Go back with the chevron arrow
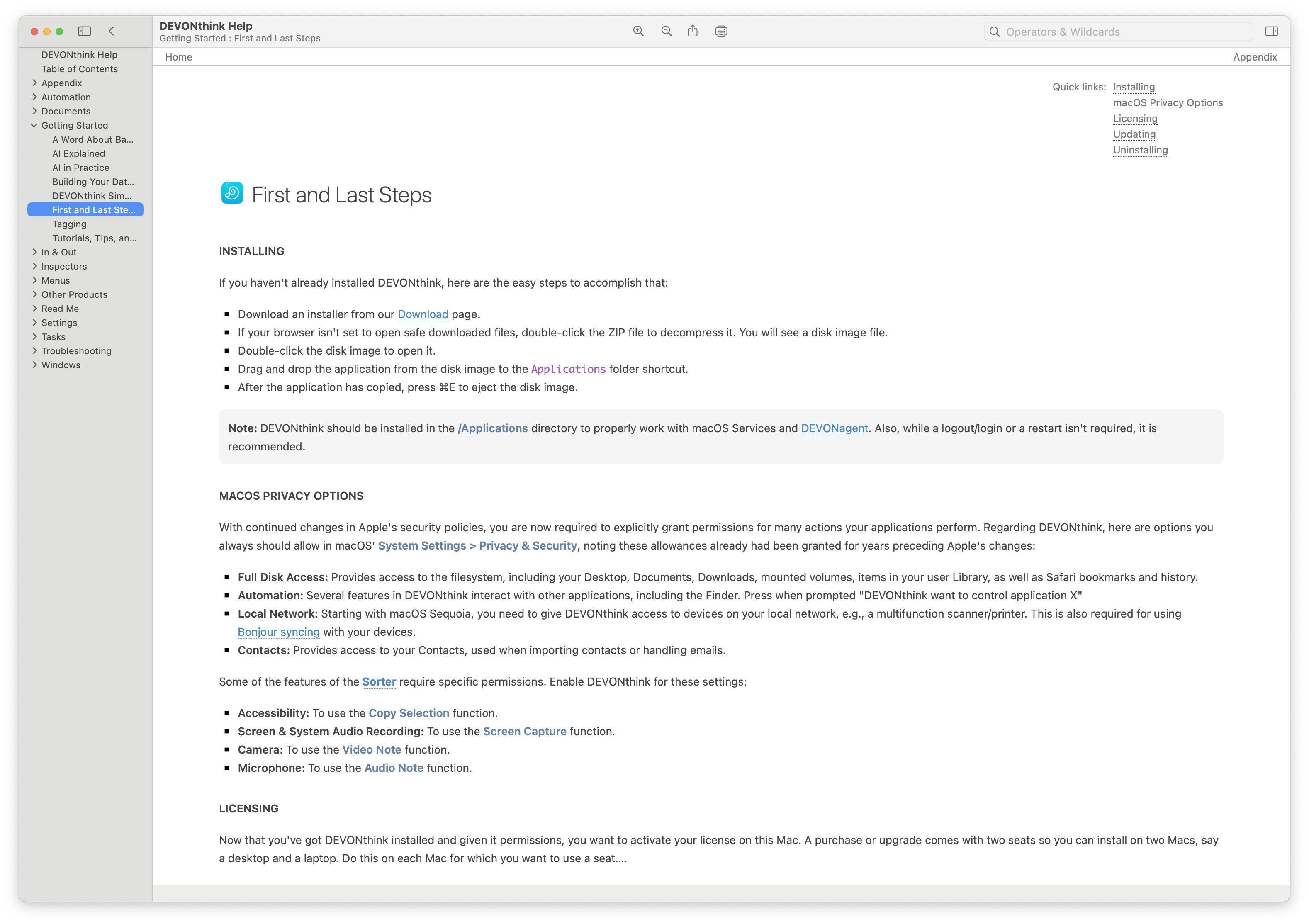Screen dimensions: 1309x924 [x=112, y=32]
